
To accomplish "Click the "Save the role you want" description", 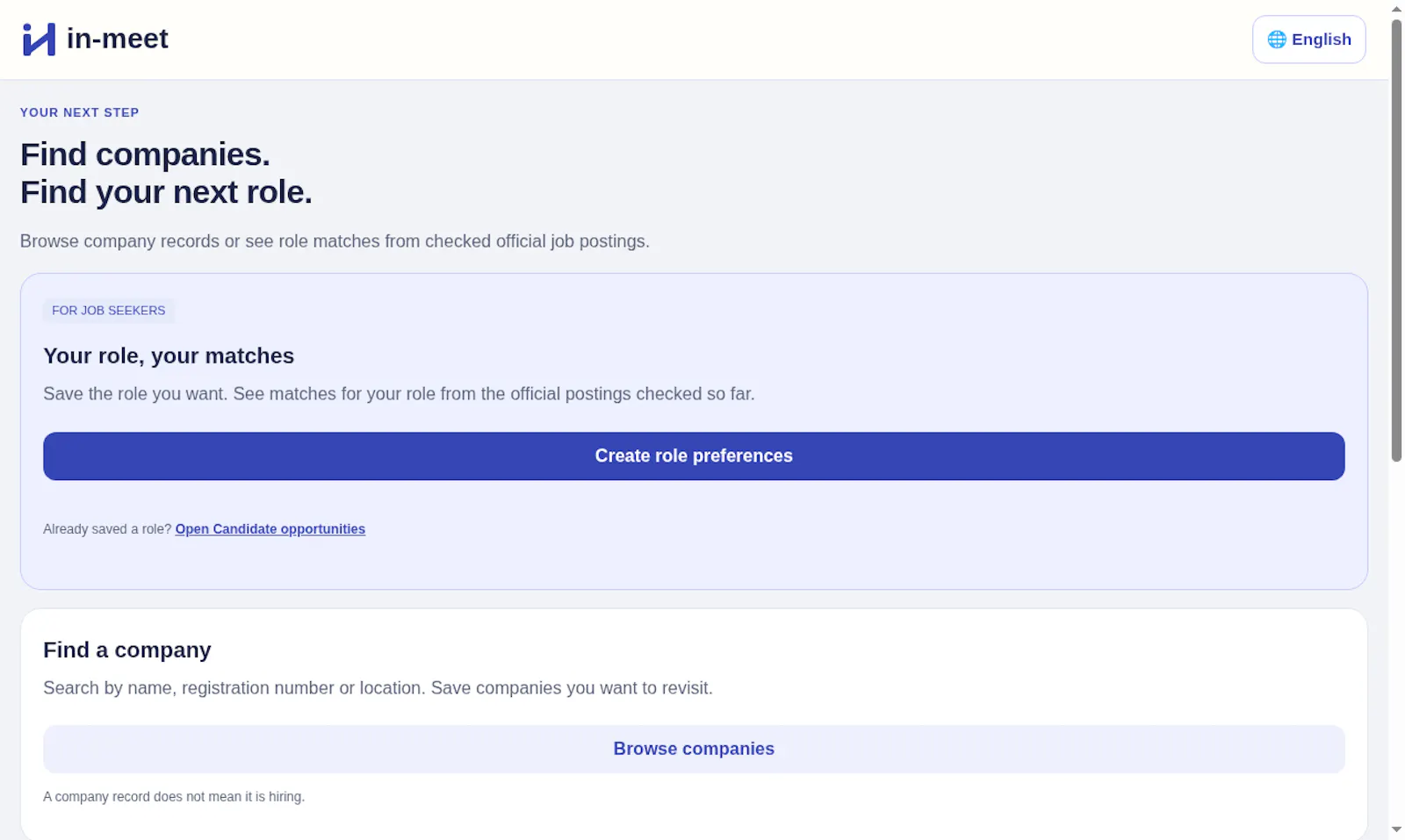I will [x=399, y=394].
